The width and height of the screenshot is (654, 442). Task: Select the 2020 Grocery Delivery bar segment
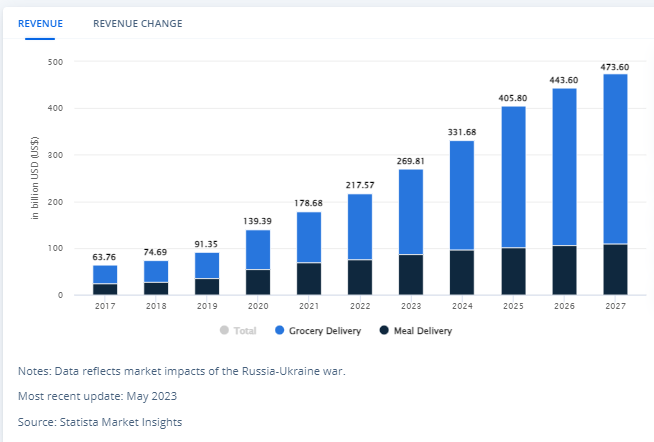pyautogui.click(x=258, y=249)
